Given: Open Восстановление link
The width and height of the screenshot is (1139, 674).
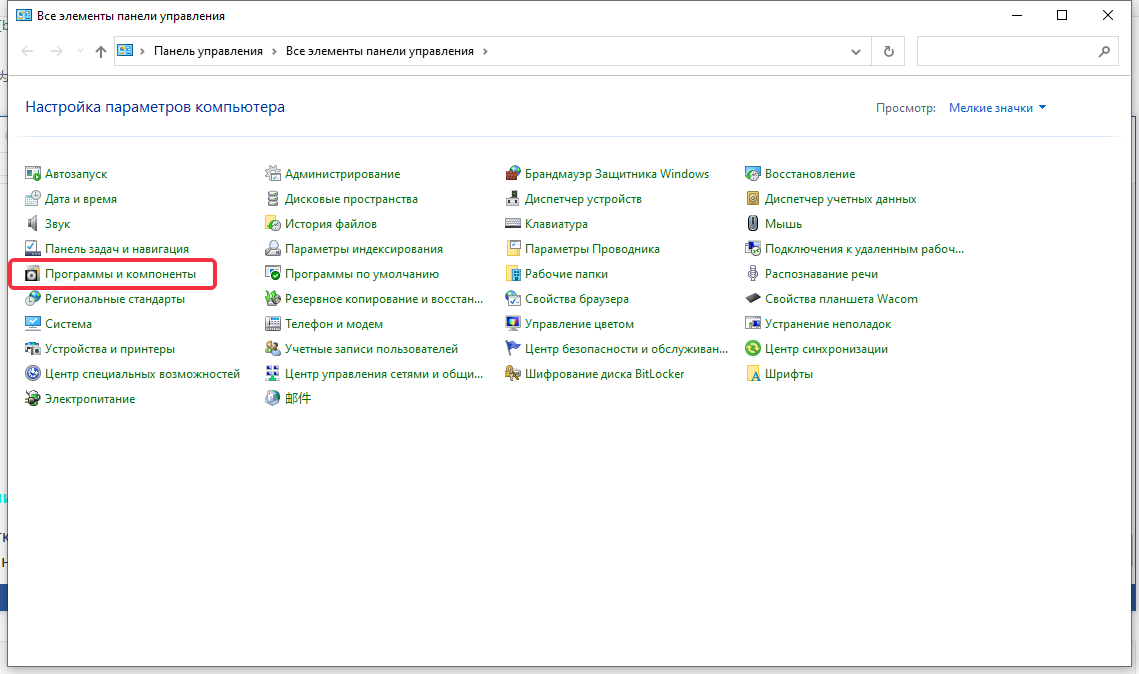Looking at the screenshot, I should pyautogui.click(x=810, y=174).
